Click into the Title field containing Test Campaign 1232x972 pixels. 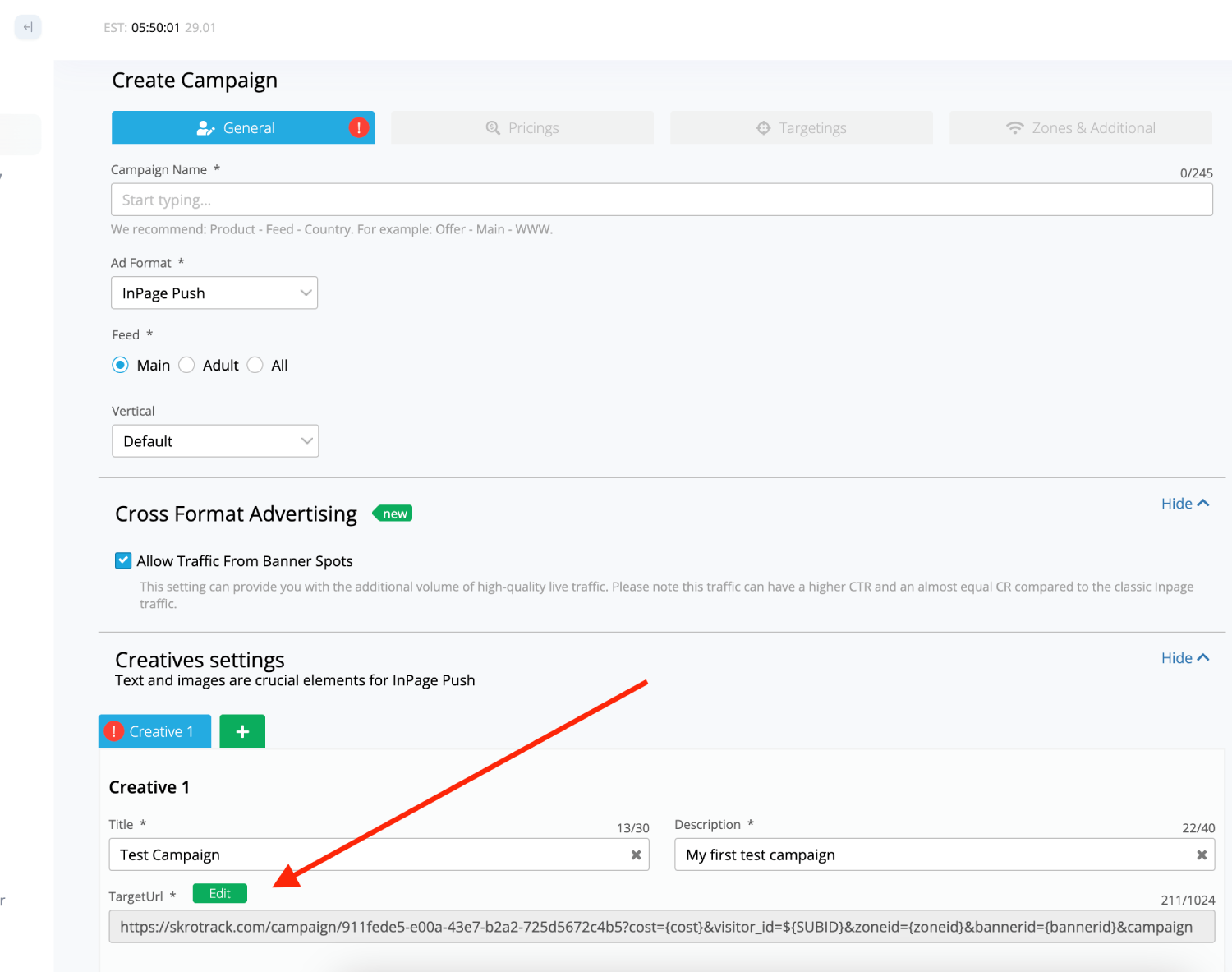click(x=379, y=855)
